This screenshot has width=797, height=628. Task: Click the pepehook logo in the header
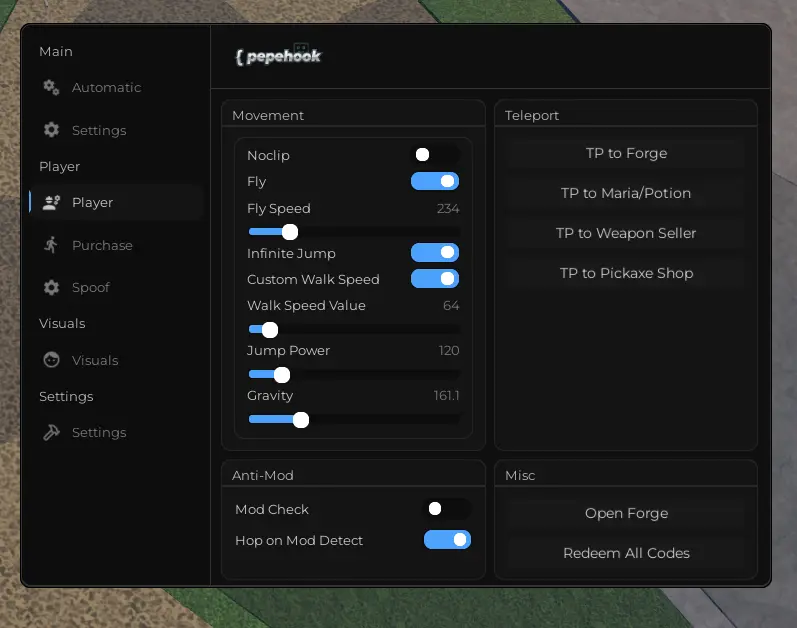pos(278,57)
